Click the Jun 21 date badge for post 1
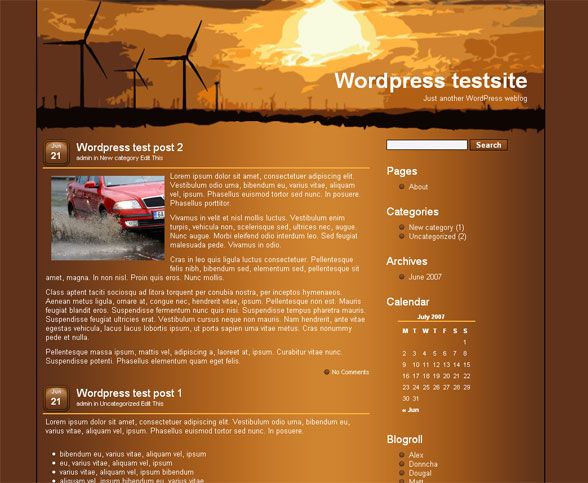588x483 pixels. click(x=56, y=398)
